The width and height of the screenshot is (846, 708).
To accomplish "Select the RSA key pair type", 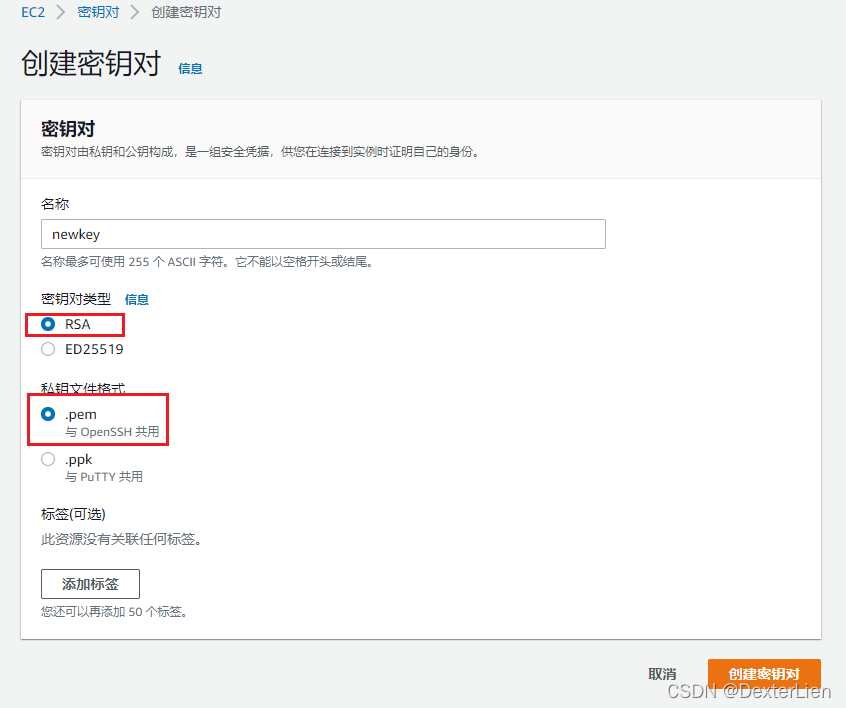I will click(x=48, y=324).
